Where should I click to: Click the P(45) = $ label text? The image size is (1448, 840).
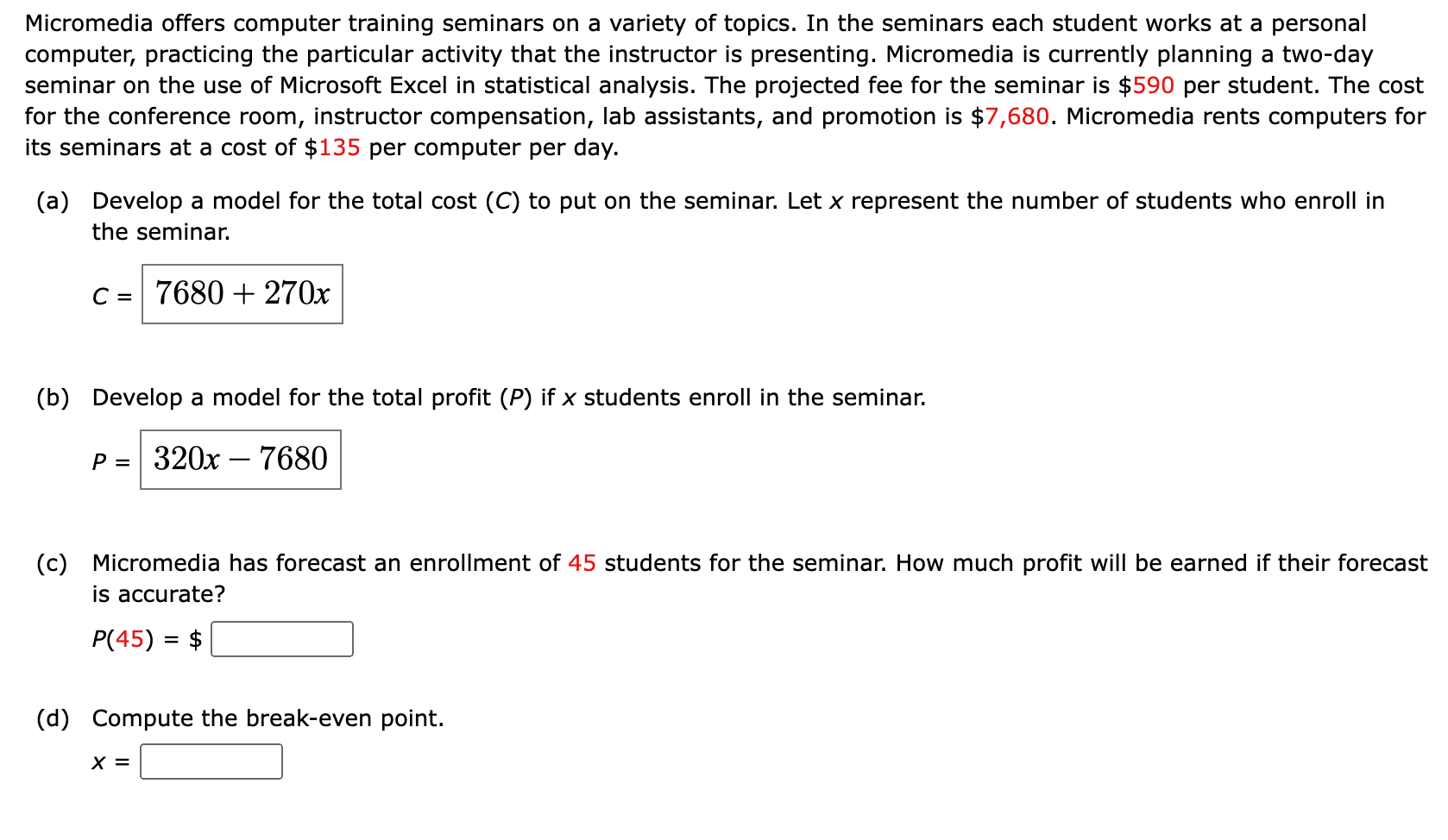145,638
